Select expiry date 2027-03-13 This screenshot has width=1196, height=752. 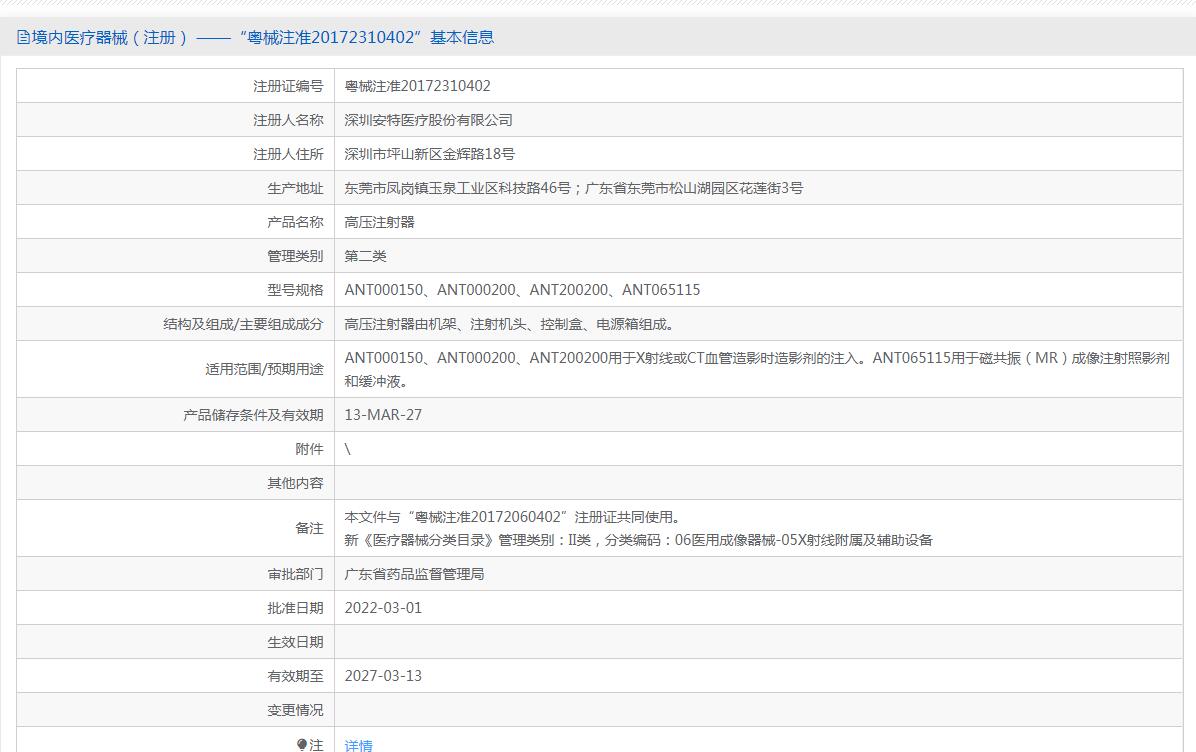[383, 676]
